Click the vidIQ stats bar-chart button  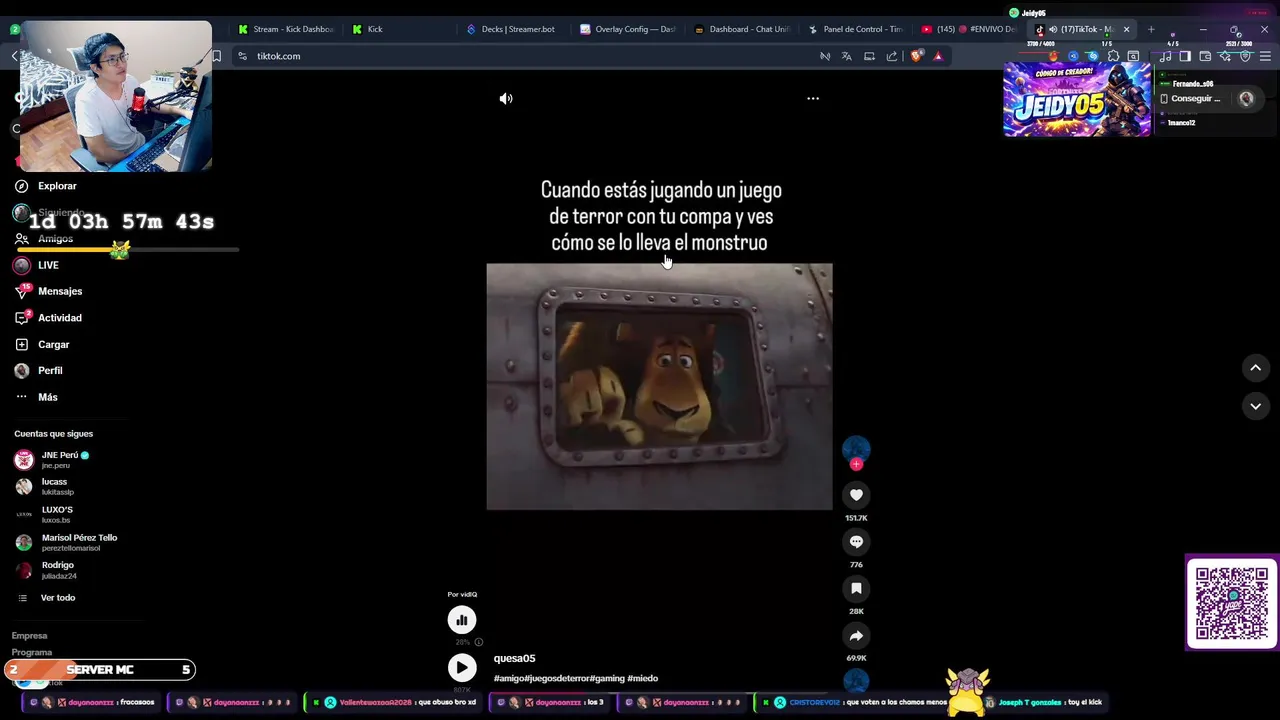coord(462,620)
